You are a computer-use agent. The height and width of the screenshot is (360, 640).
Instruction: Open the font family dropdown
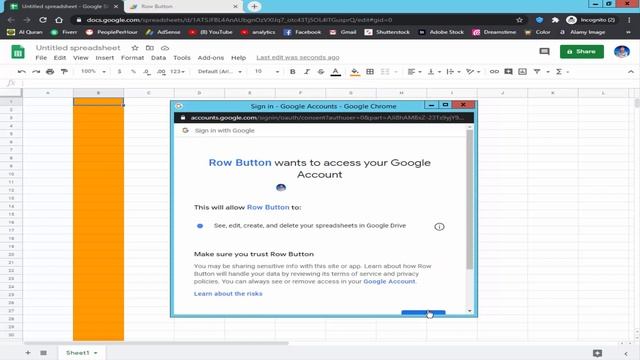point(220,71)
